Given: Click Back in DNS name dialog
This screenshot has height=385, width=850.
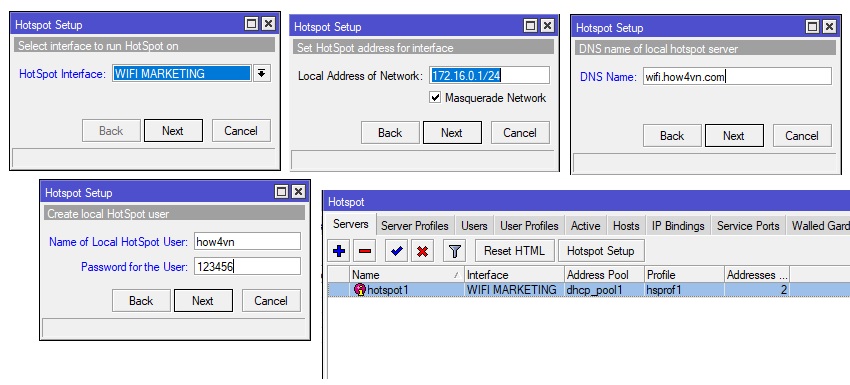Looking at the screenshot, I should pyautogui.click(x=672, y=136).
